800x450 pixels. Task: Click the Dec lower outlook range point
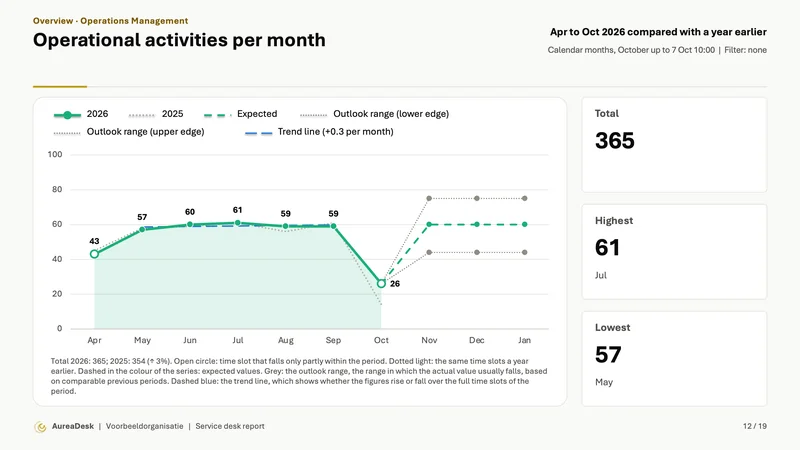point(477,253)
